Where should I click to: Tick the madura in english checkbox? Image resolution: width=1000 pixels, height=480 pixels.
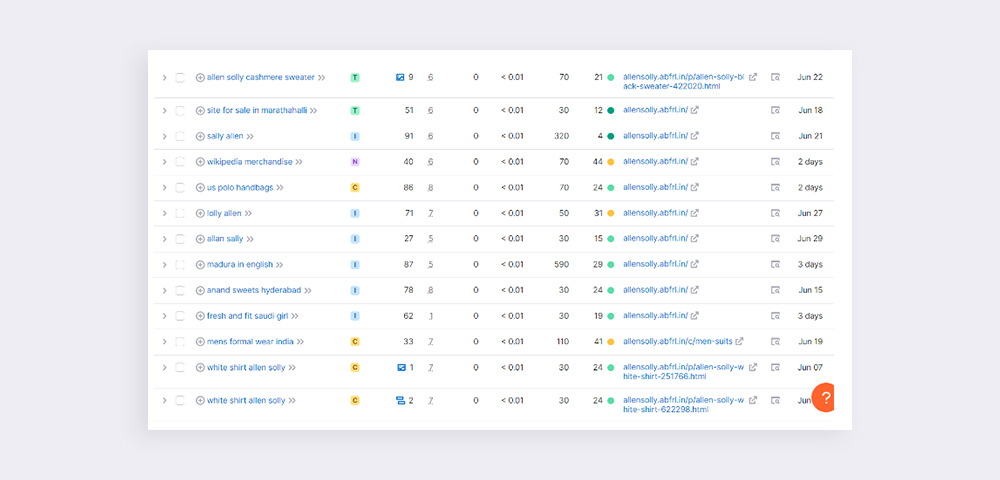pyautogui.click(x=180, y=265)
